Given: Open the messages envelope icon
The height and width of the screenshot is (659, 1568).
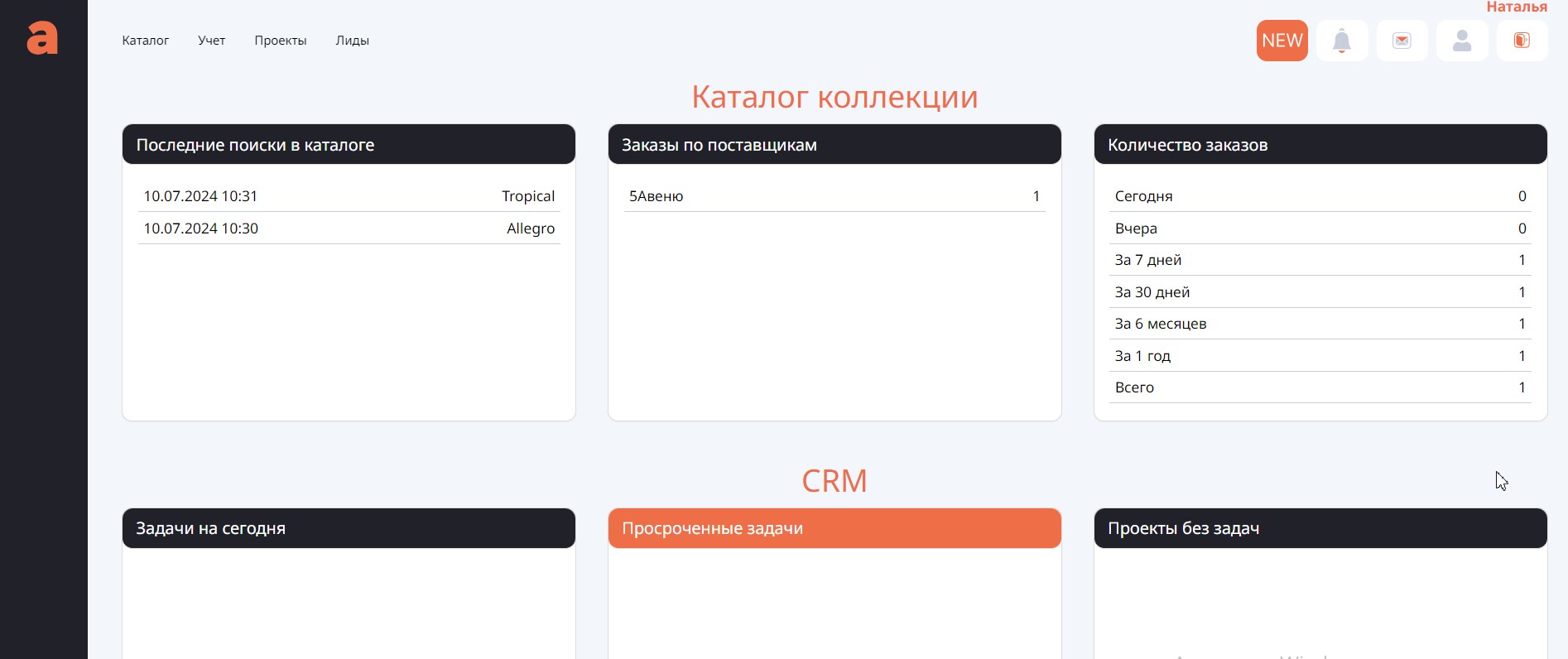Looking at the screenshot, I should [x=1402, y=41].
